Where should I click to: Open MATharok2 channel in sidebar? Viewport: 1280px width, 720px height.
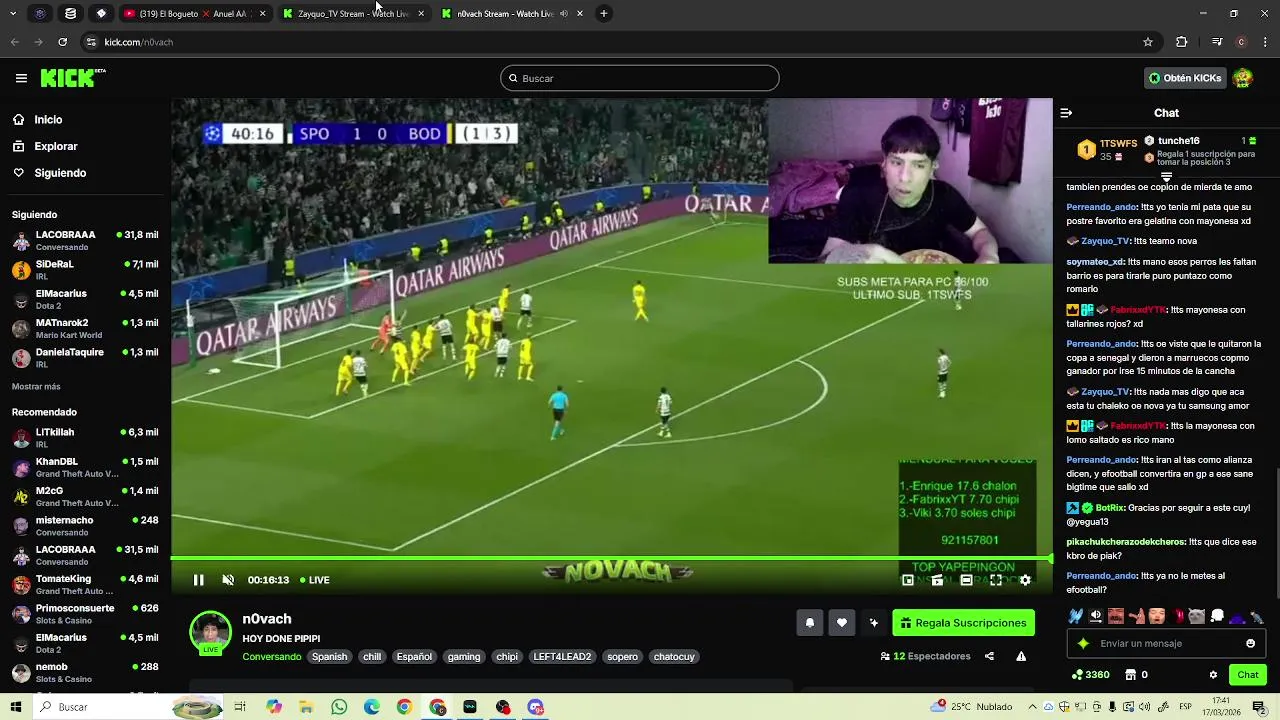coord(85,329)
